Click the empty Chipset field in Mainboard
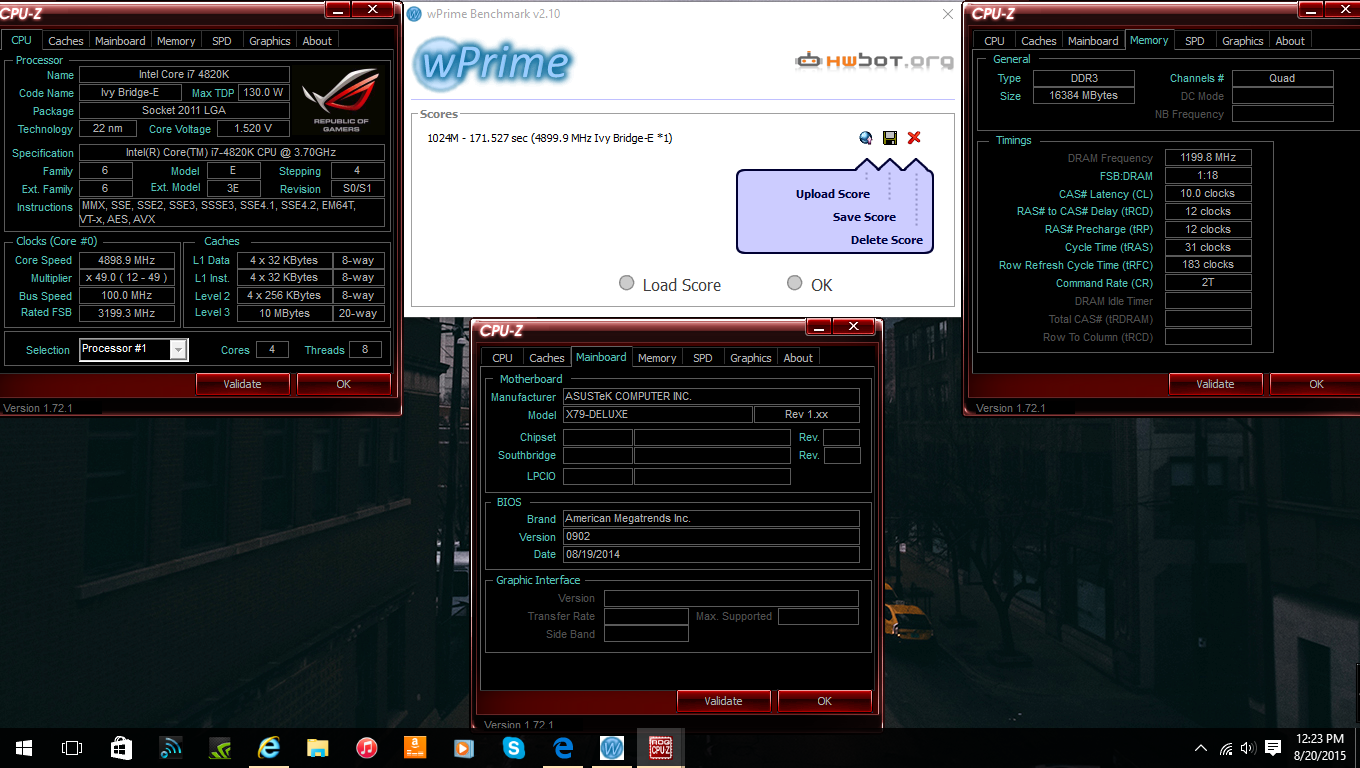The width and height of the screenshot is (1360, 768). coord(598,438)
